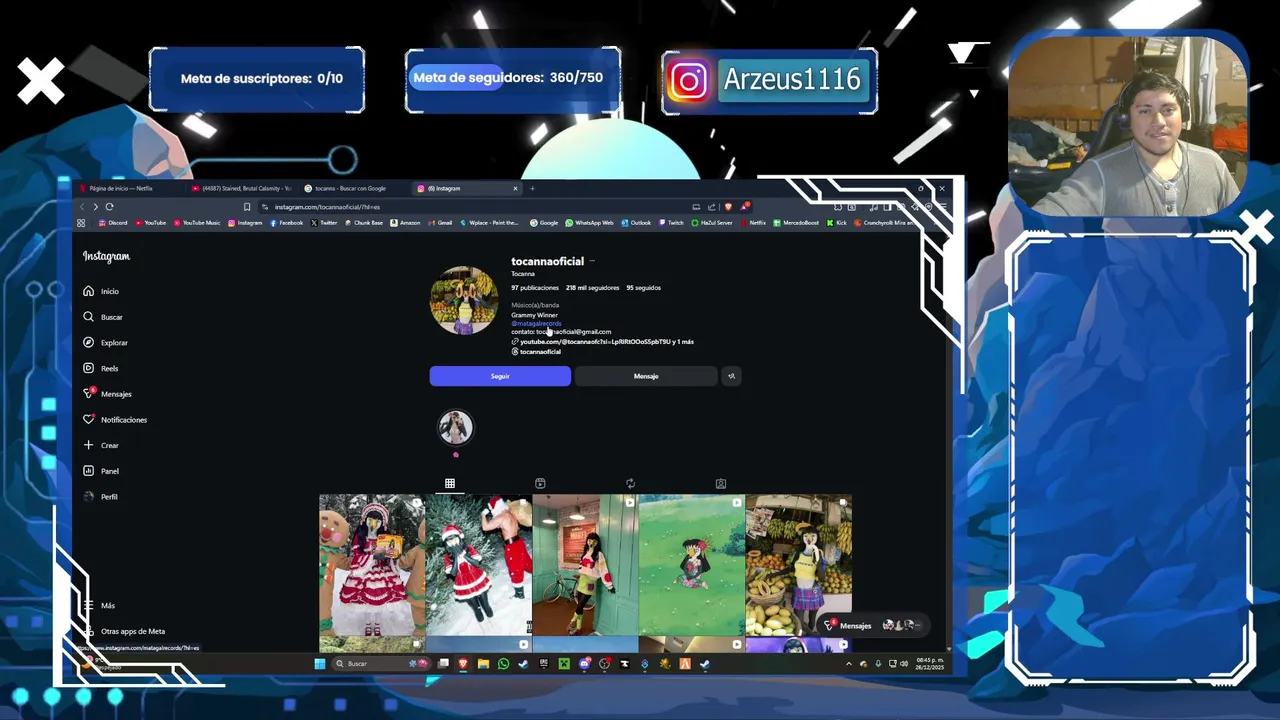
Task: Open the WhatsApp Web bookmark
Action: (589, 223)
